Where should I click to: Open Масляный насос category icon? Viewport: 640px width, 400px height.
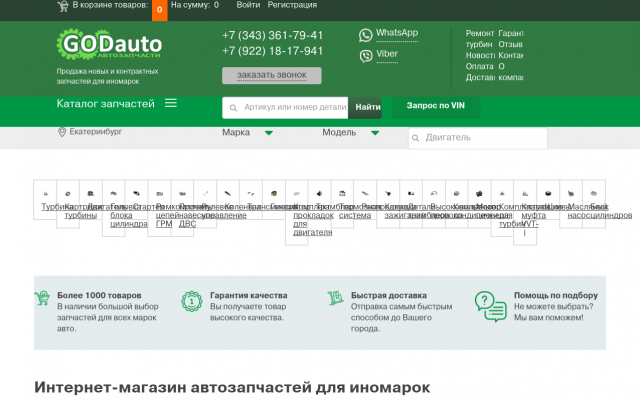571,193
